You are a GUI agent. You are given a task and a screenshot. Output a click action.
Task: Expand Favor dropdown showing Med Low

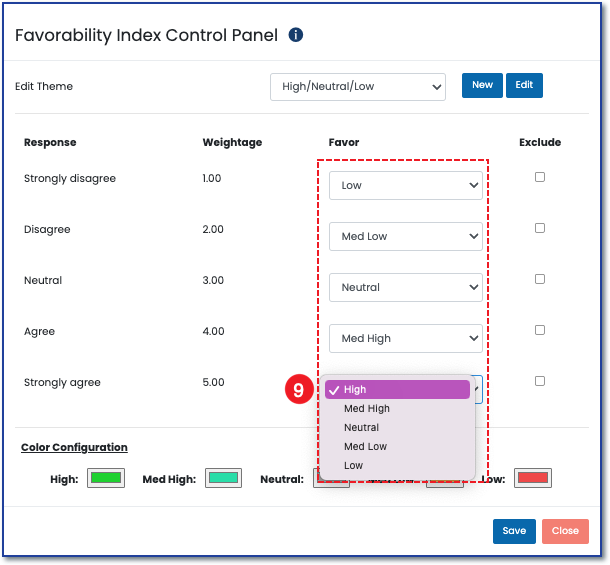pos(405,236)
